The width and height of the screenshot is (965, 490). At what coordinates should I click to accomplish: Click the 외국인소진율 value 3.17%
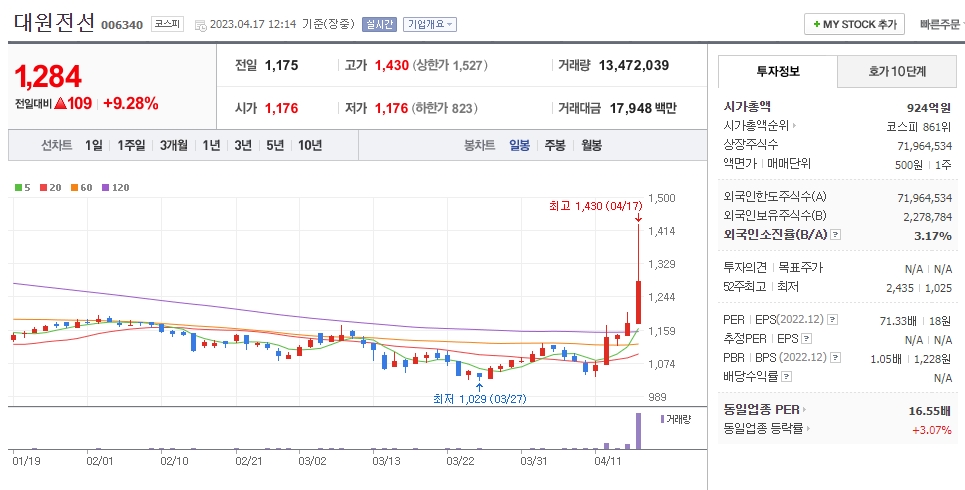pyautogui.click(x=933, y=236)
